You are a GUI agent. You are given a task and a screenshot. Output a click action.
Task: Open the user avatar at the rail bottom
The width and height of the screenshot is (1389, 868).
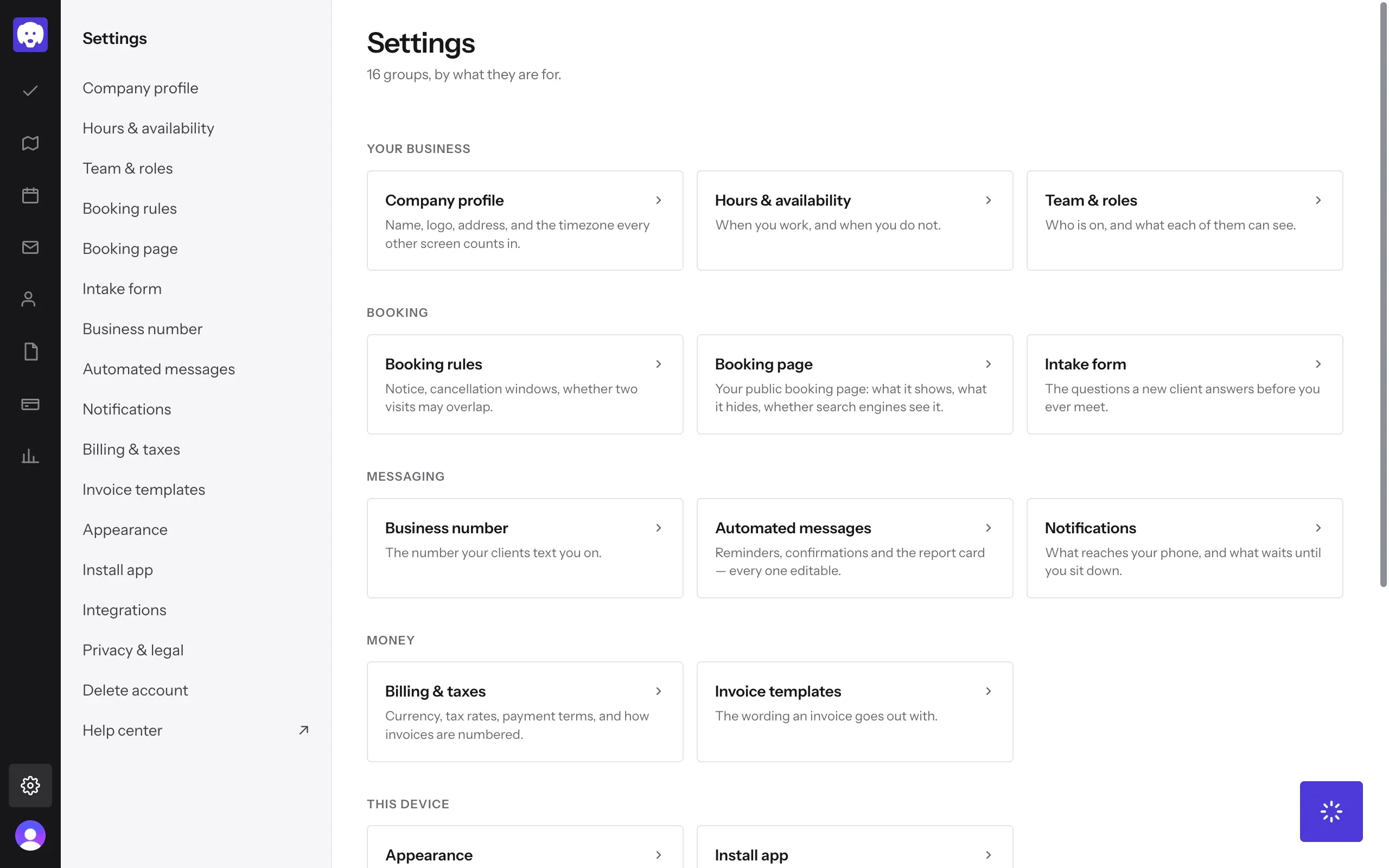(30, 835)
